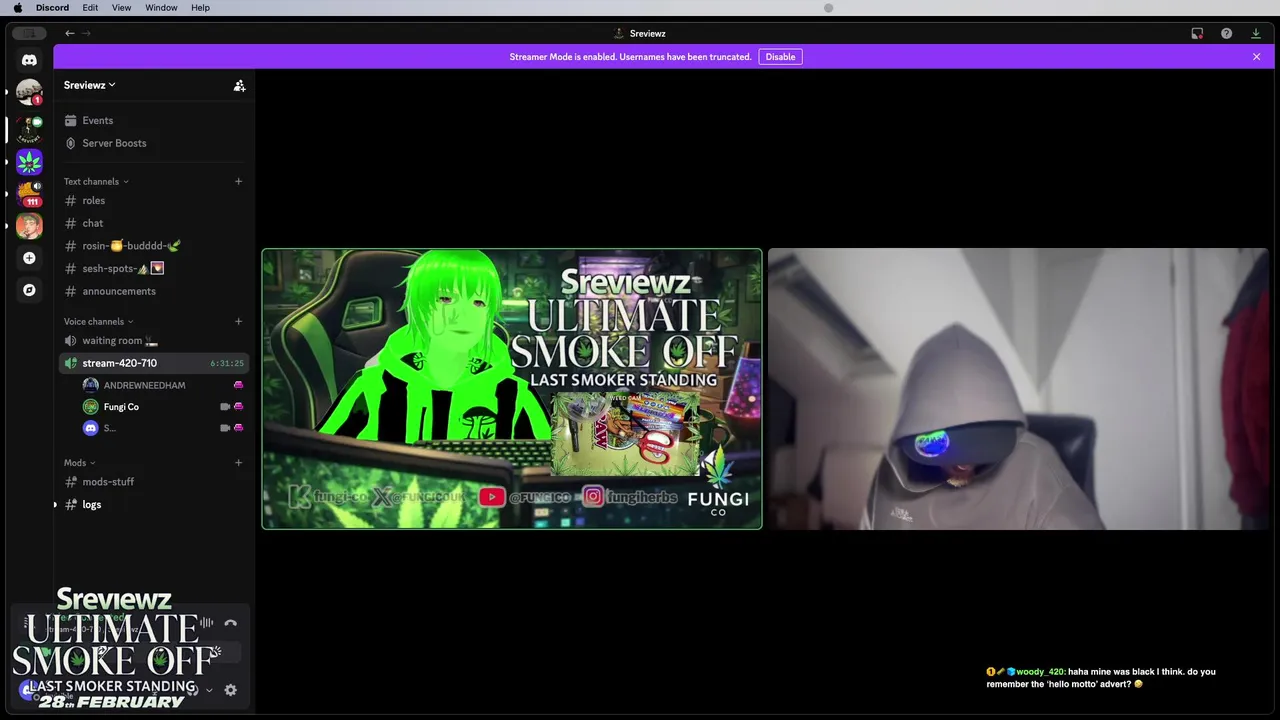Open Discover servers compass icon

29,290
